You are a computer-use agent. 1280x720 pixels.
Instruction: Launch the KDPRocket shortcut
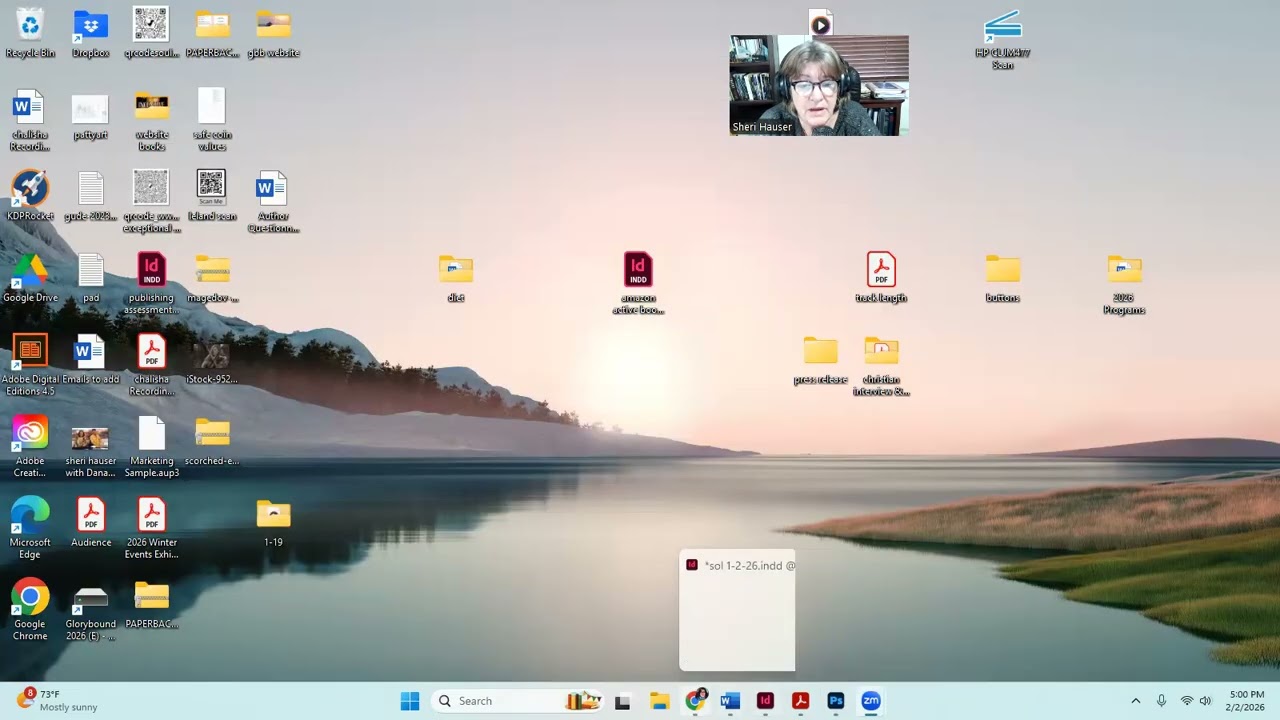[30, 196]
